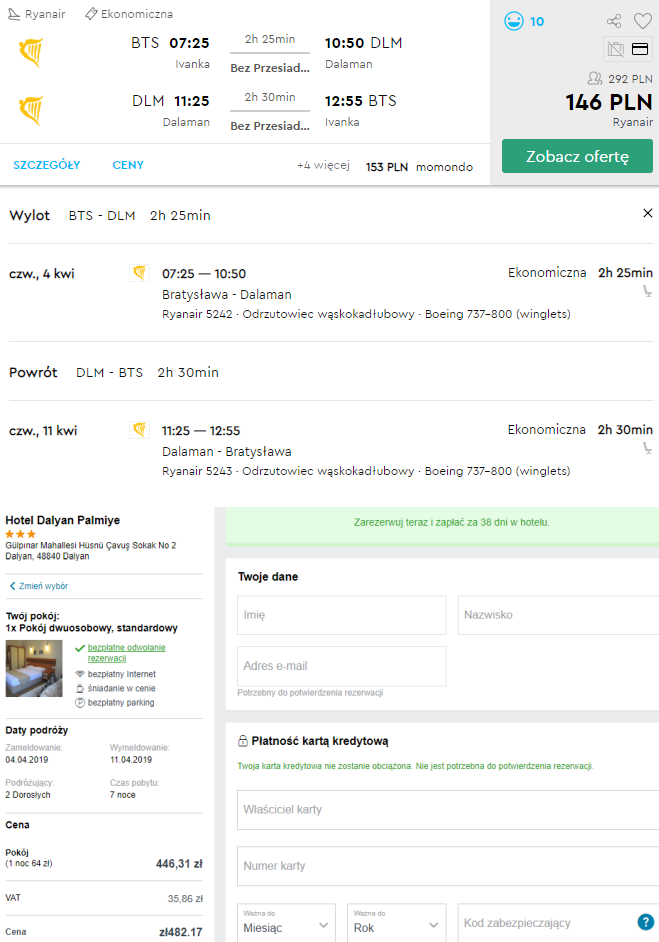Open the CENY tab
Screen dimensions: 659x942
click(x=128, y=165)
